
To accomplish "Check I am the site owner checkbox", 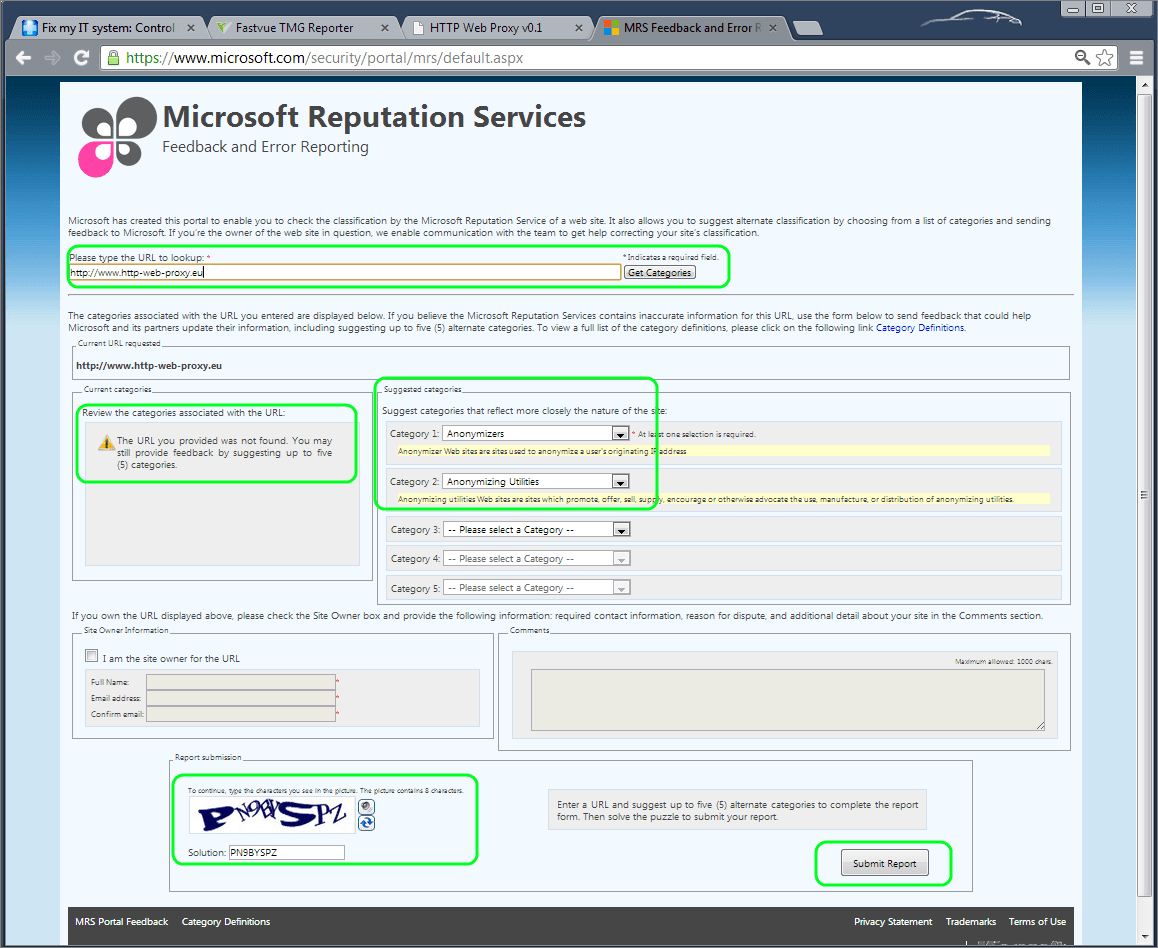I will tap(92, 656).
